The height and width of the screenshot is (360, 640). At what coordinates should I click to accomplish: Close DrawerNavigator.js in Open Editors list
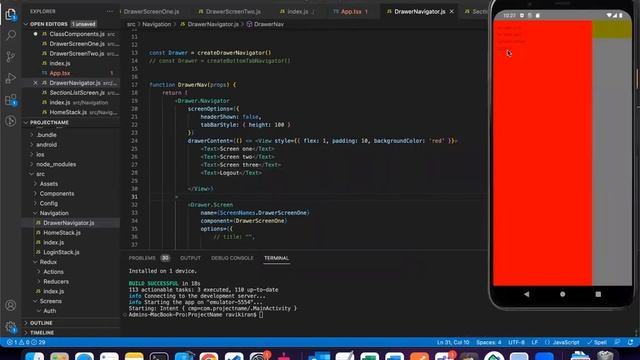pyautogui.click(x=36, y=83)
